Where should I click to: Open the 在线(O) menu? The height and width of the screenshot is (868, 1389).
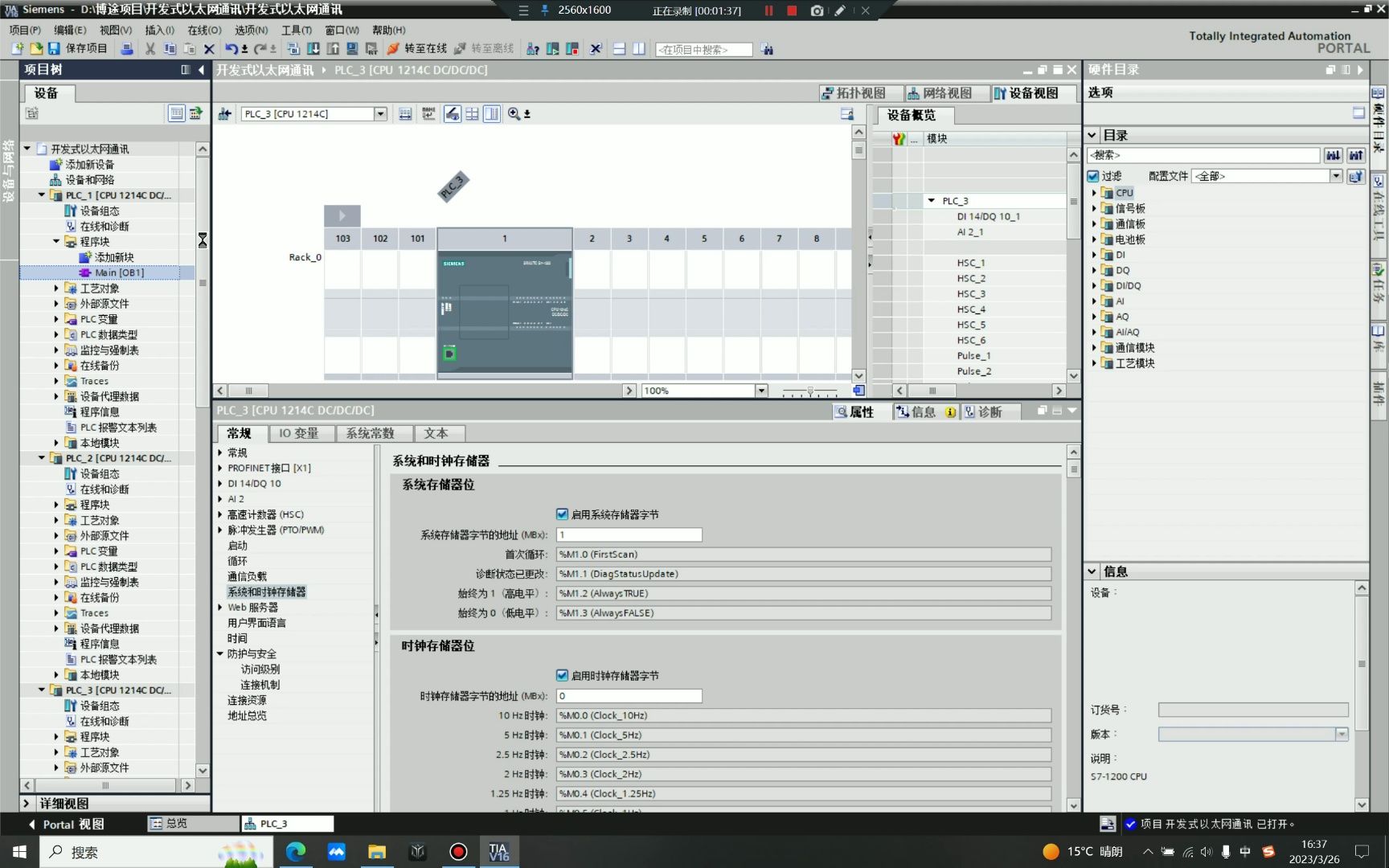(x=204, y=30)
